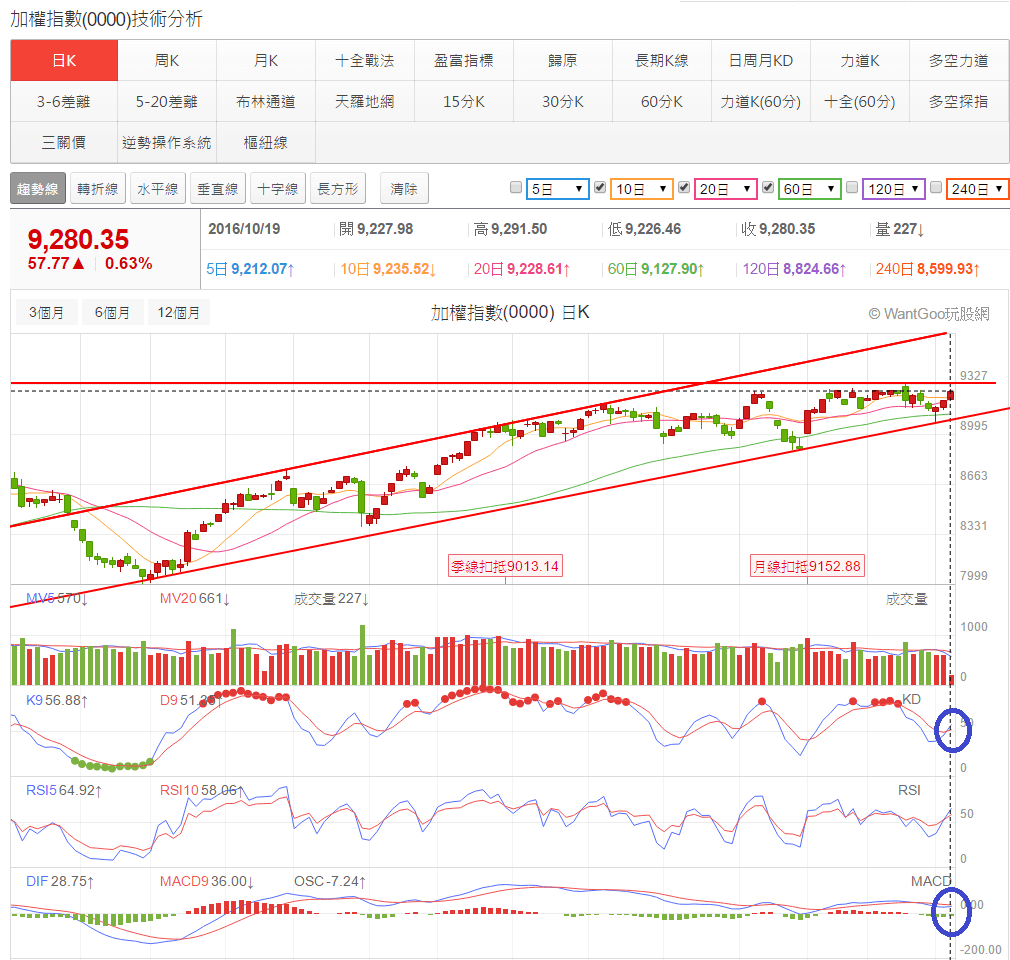
Task: Open the 日周月KD analysis view
Action: [760, 60]
